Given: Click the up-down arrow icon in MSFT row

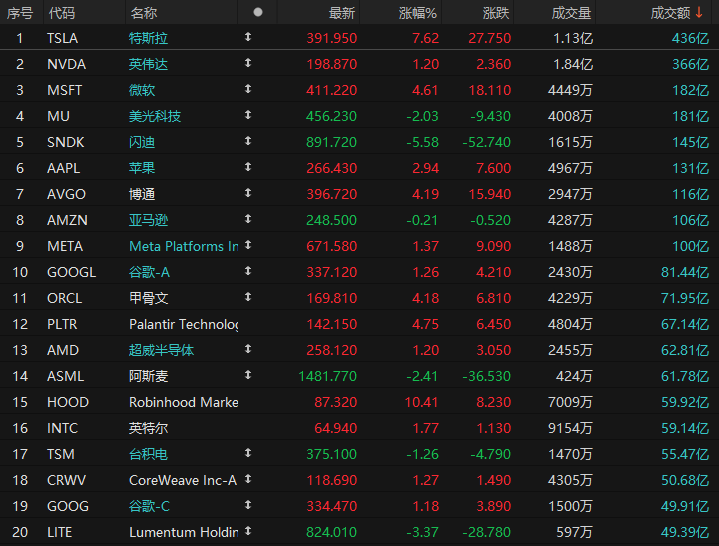Looking at the screenshot, I should point(248,89).
